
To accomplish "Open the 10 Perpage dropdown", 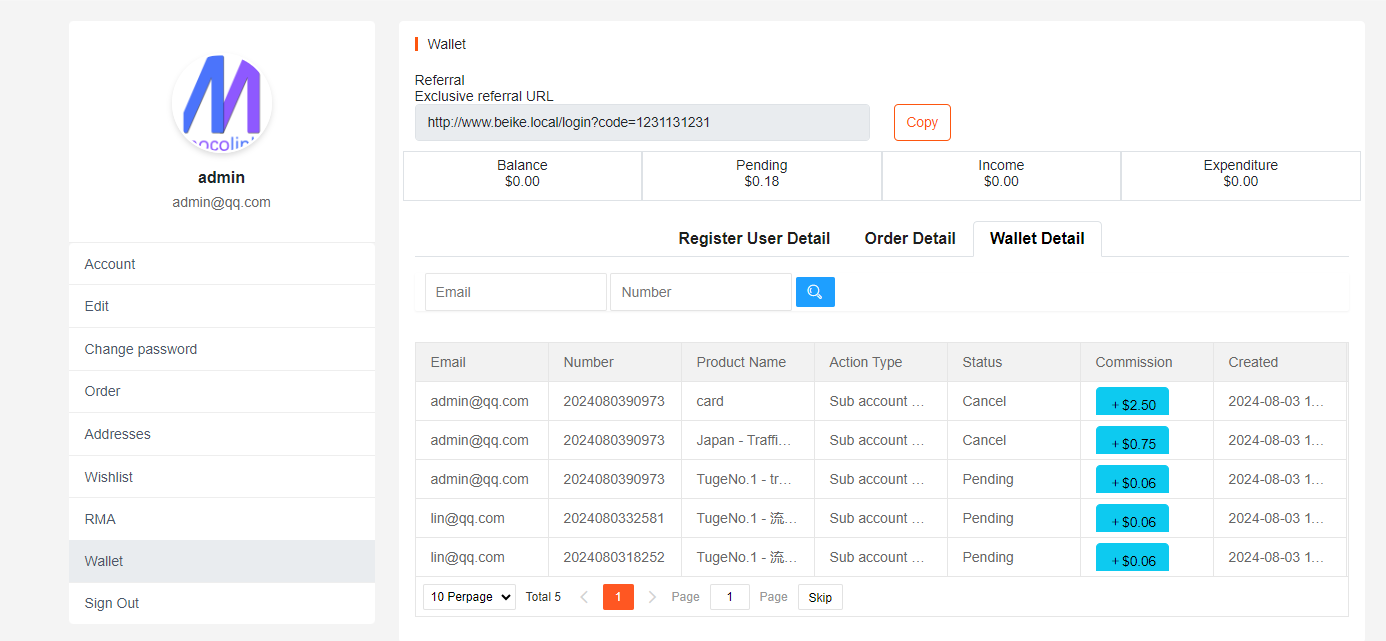I will (x=469, y=597).
